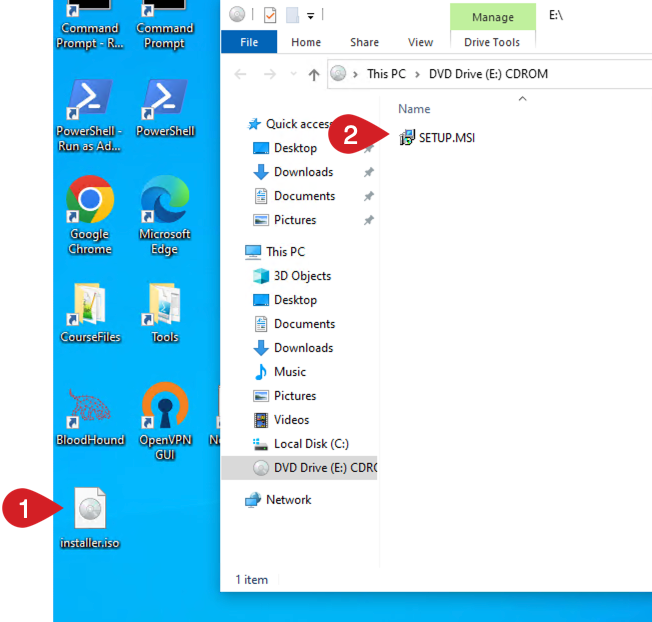
Task: Open Microsoft Edge desktop shortcut
Action: point(165,202)
